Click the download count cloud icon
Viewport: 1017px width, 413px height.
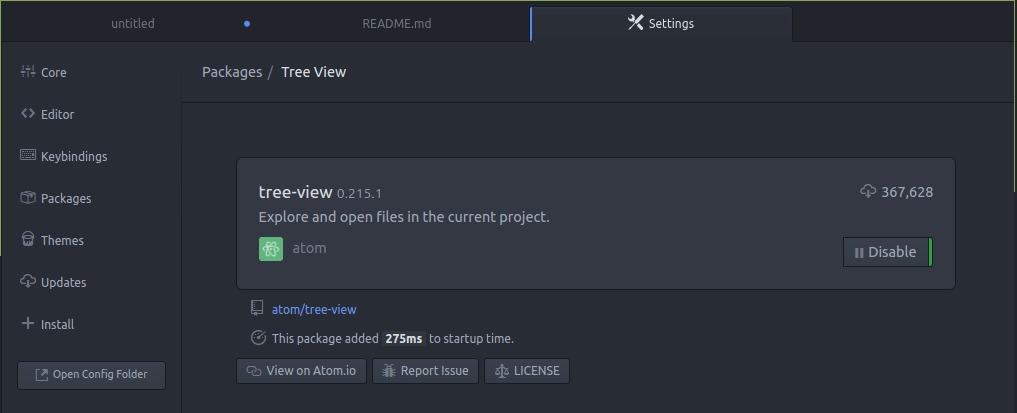[x=868, y=191]
